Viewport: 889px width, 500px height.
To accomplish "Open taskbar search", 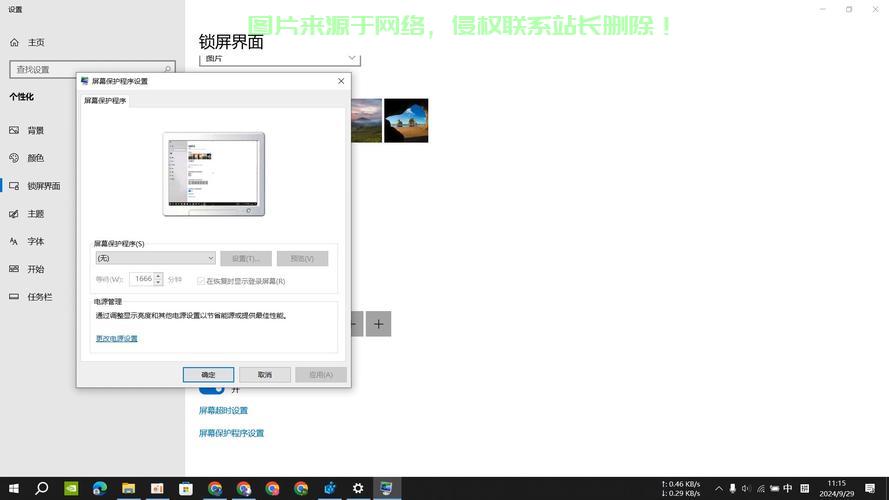I will tap(41, 488).
